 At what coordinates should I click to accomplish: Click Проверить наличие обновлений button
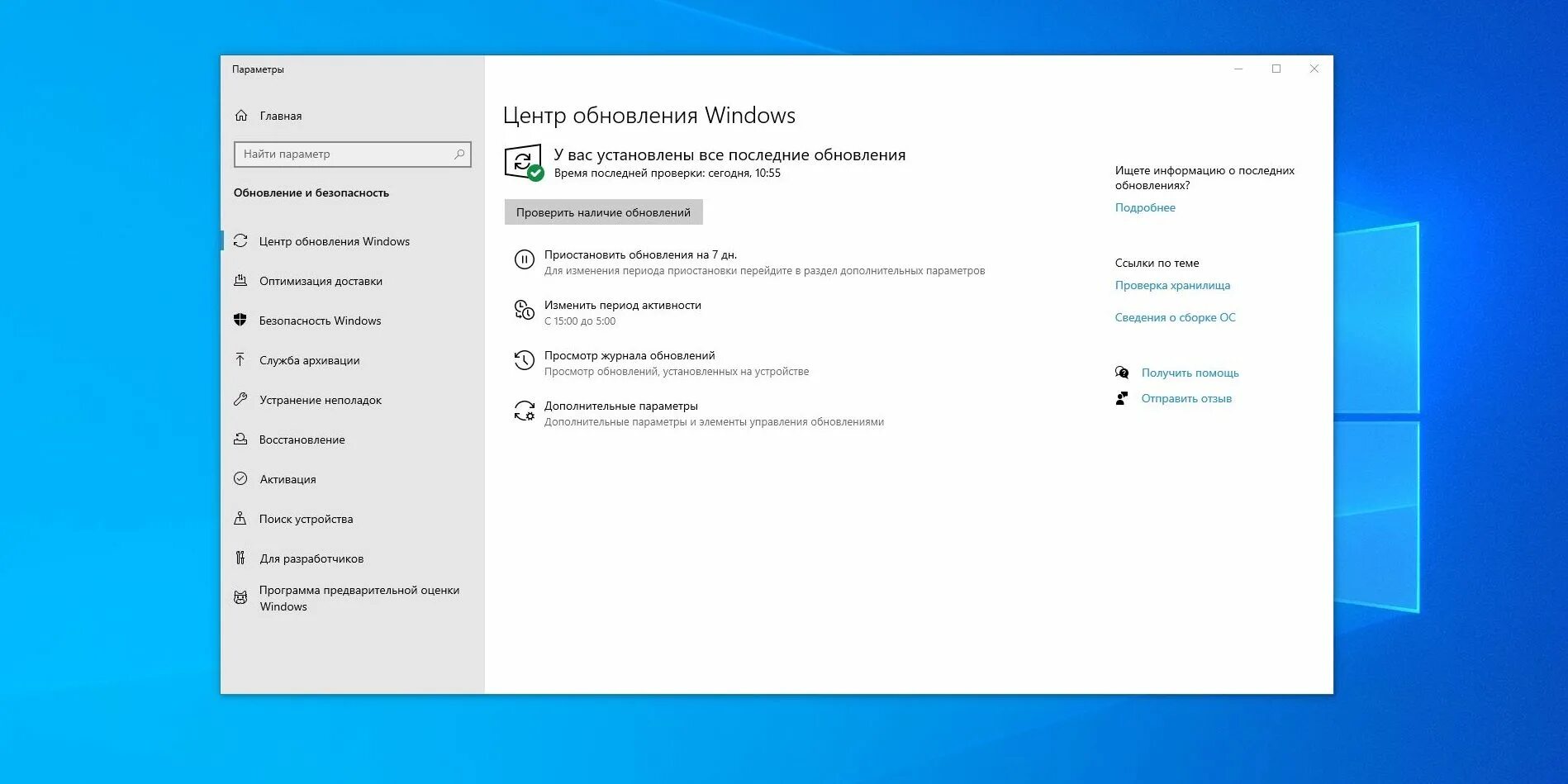coord(603,212)
